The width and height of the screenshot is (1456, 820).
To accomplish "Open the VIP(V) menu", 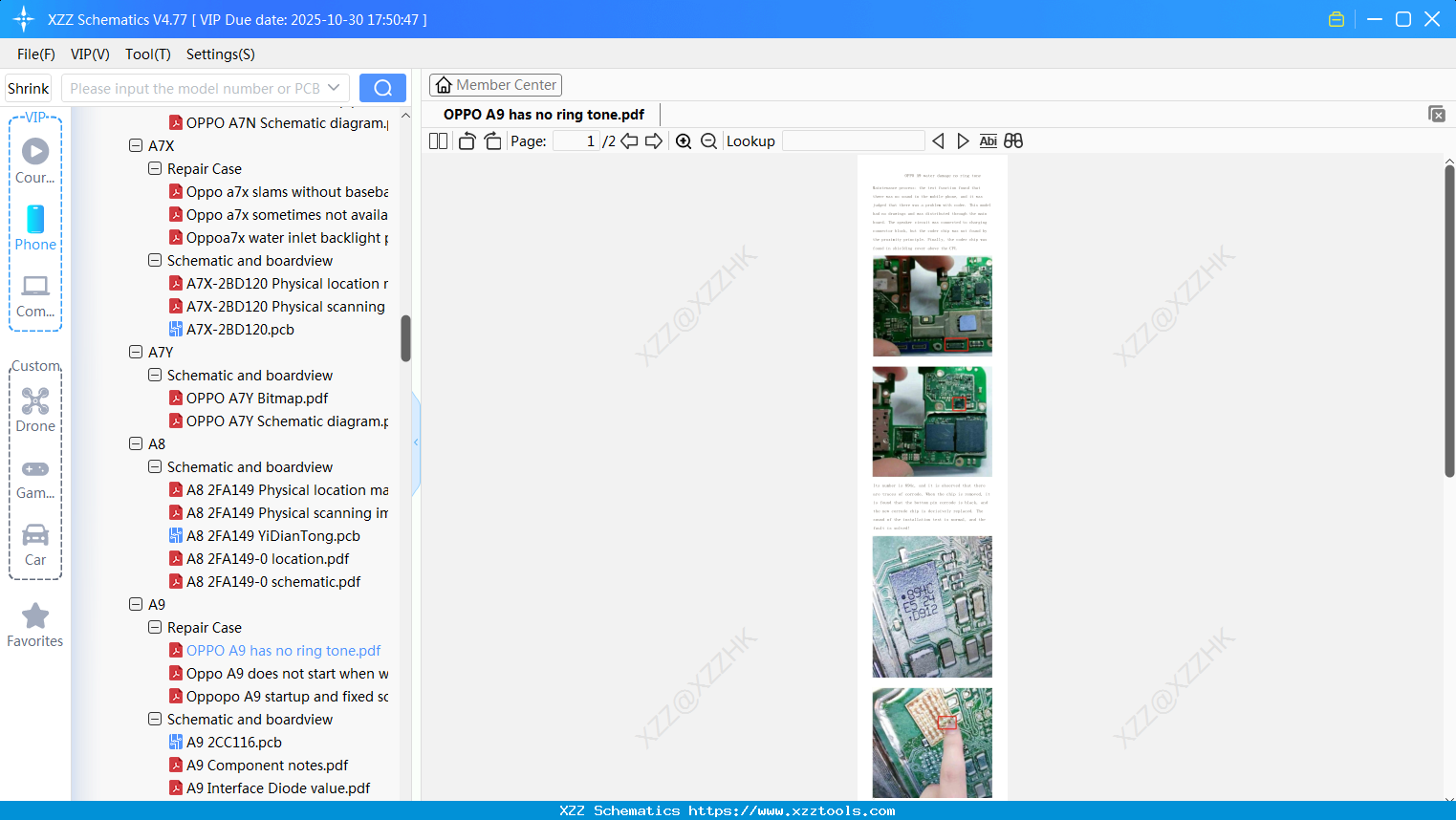I will (90, 54).
